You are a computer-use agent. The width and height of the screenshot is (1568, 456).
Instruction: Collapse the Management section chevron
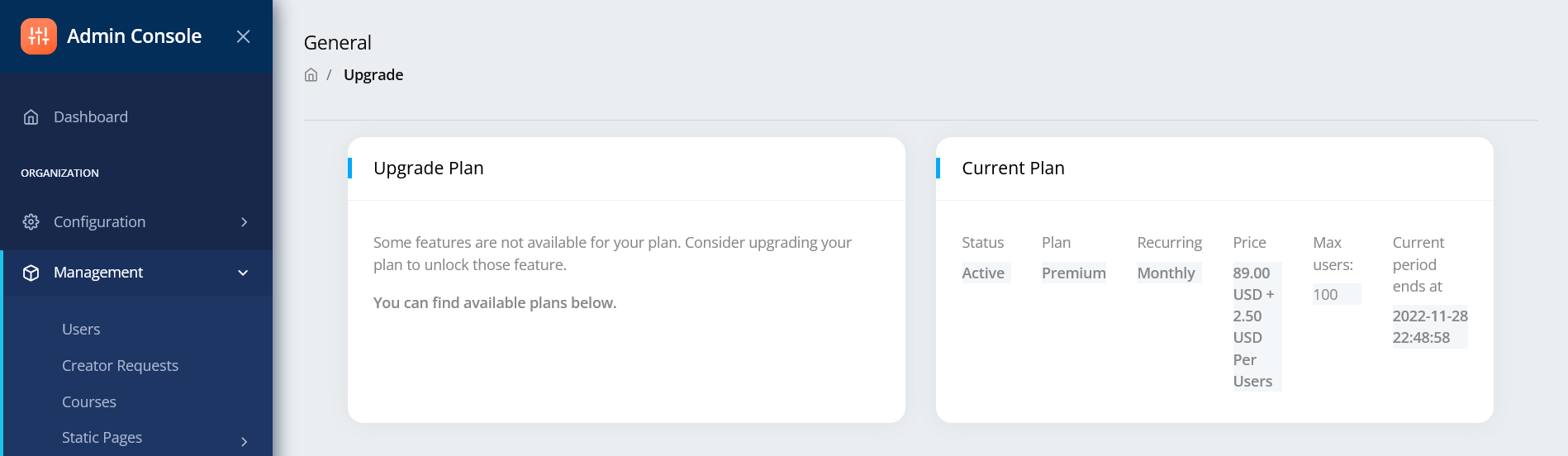(243, 273)
